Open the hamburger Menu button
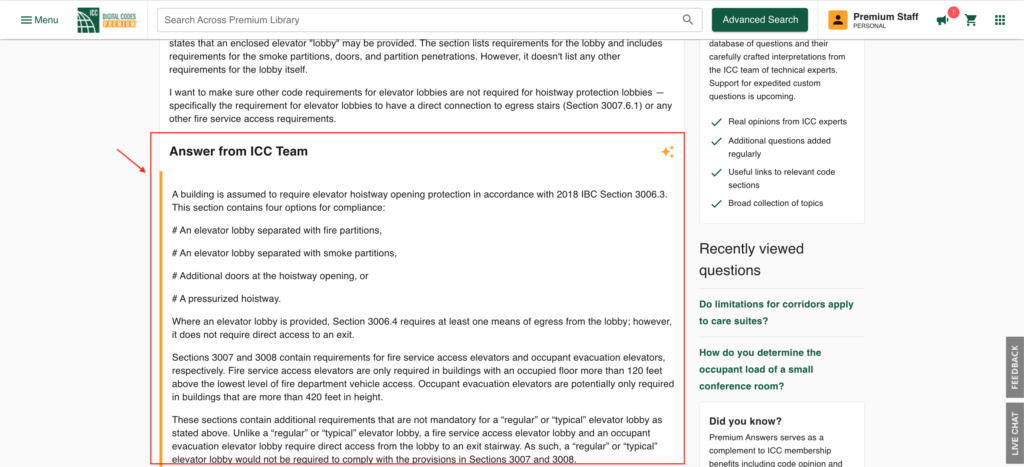This screenshot has height=467, width=1024. click(39, 20)
